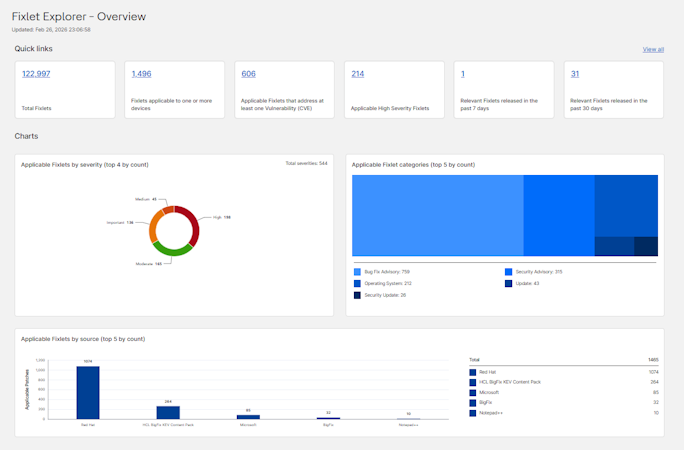Click the View all quick links link

click(653, 49)
